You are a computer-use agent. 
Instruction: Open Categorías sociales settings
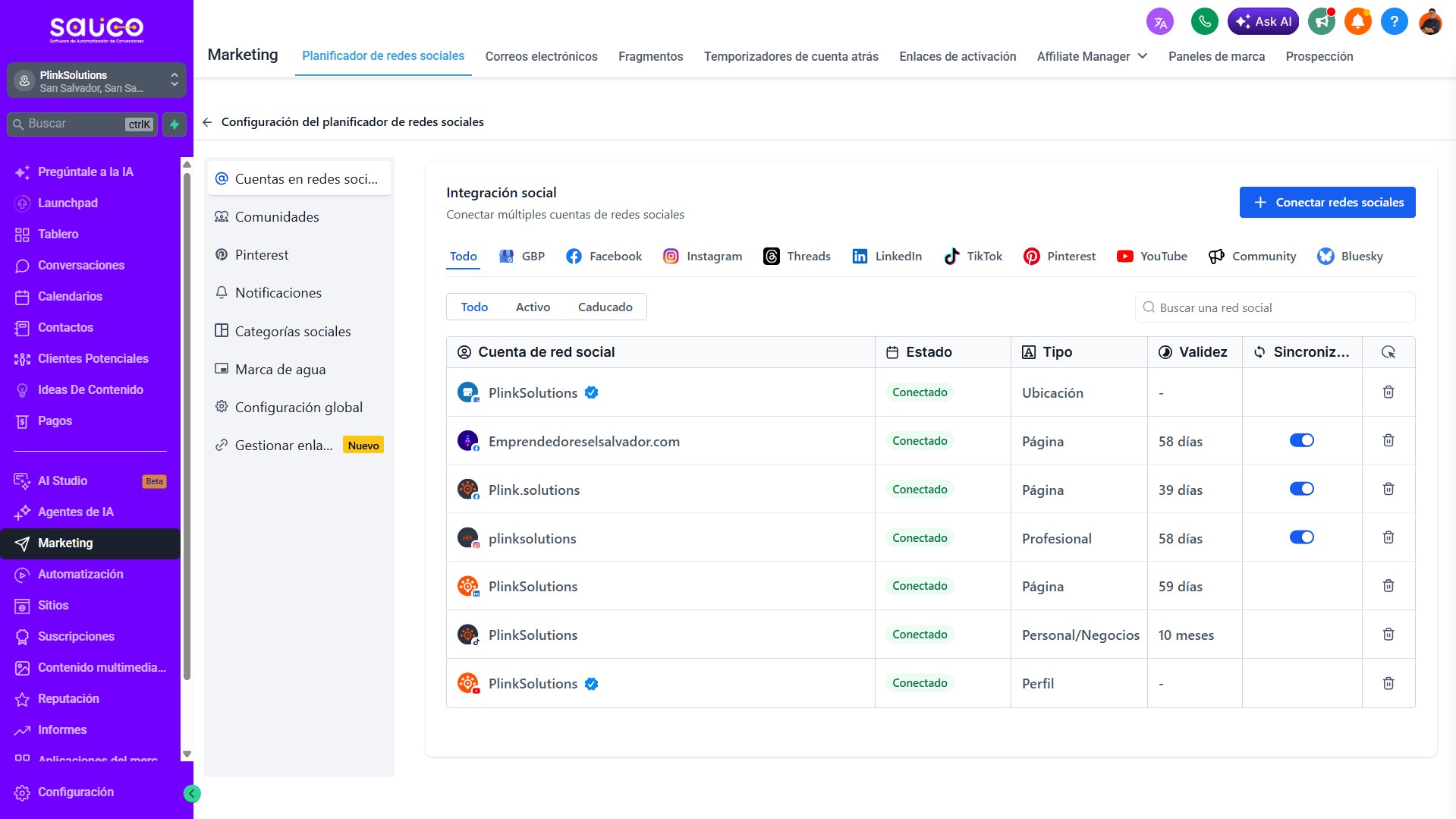pos(299,332)
